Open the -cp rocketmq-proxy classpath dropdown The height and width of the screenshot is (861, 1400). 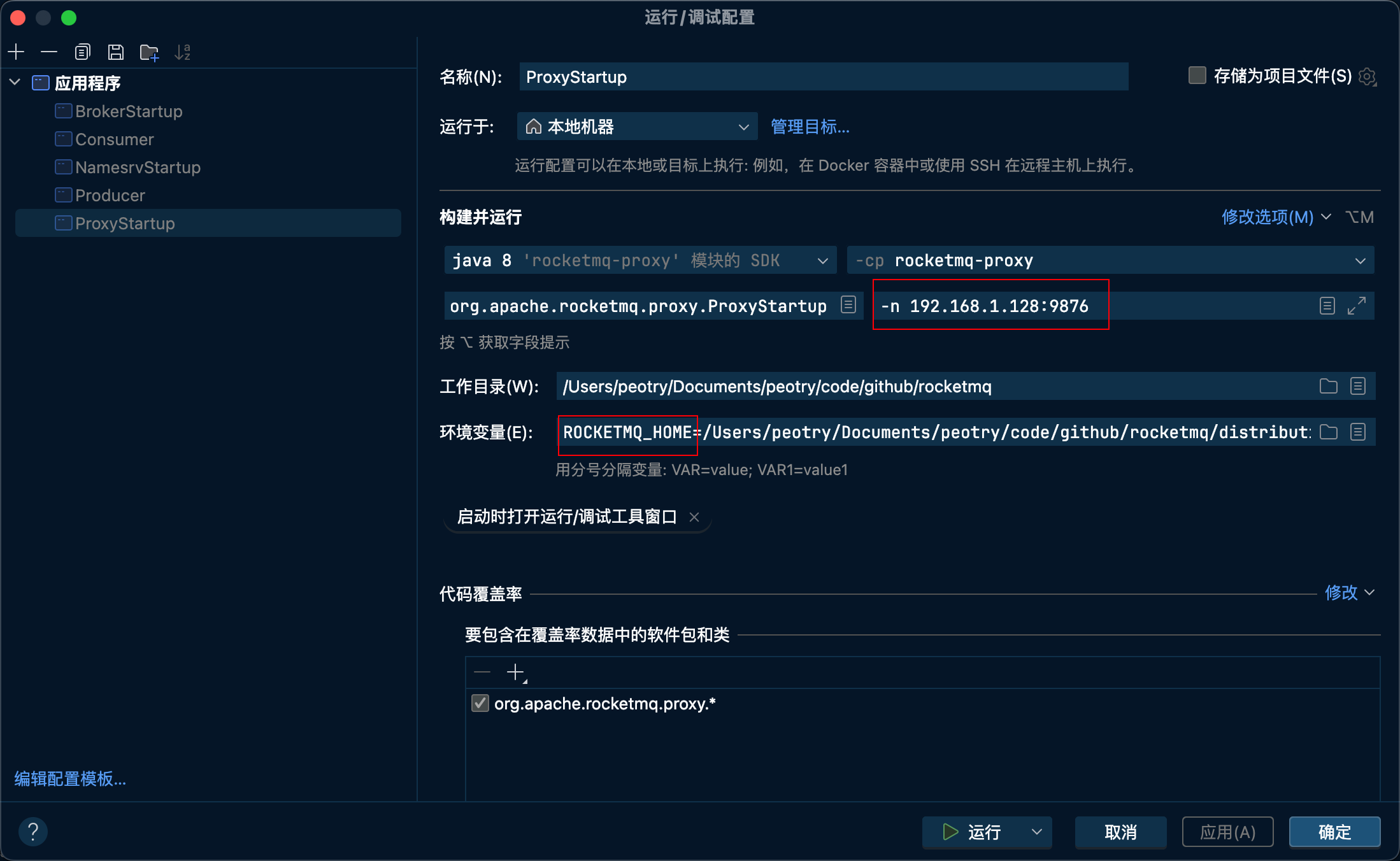tap(1110, 260)
